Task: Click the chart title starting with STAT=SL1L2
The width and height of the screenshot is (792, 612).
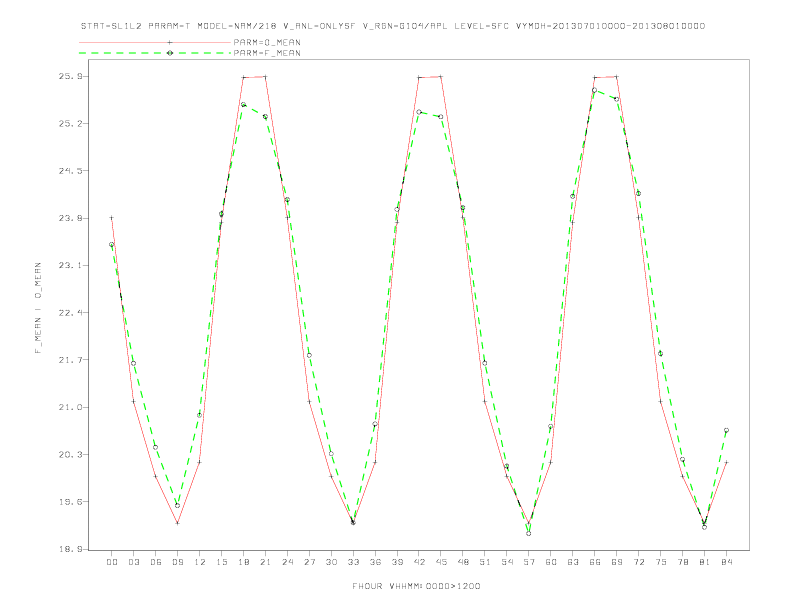Action: (x=392, y=26)
